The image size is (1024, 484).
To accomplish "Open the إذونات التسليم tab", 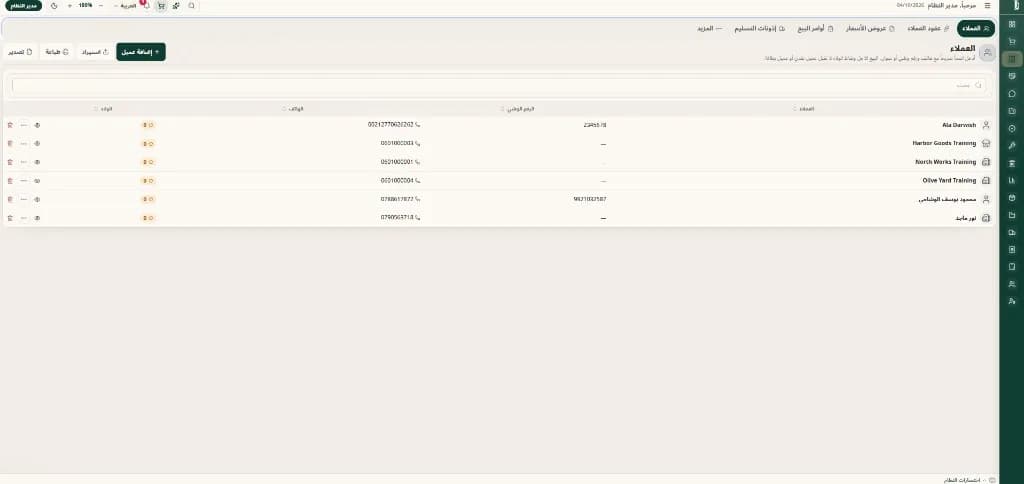I will coord(760,29).
